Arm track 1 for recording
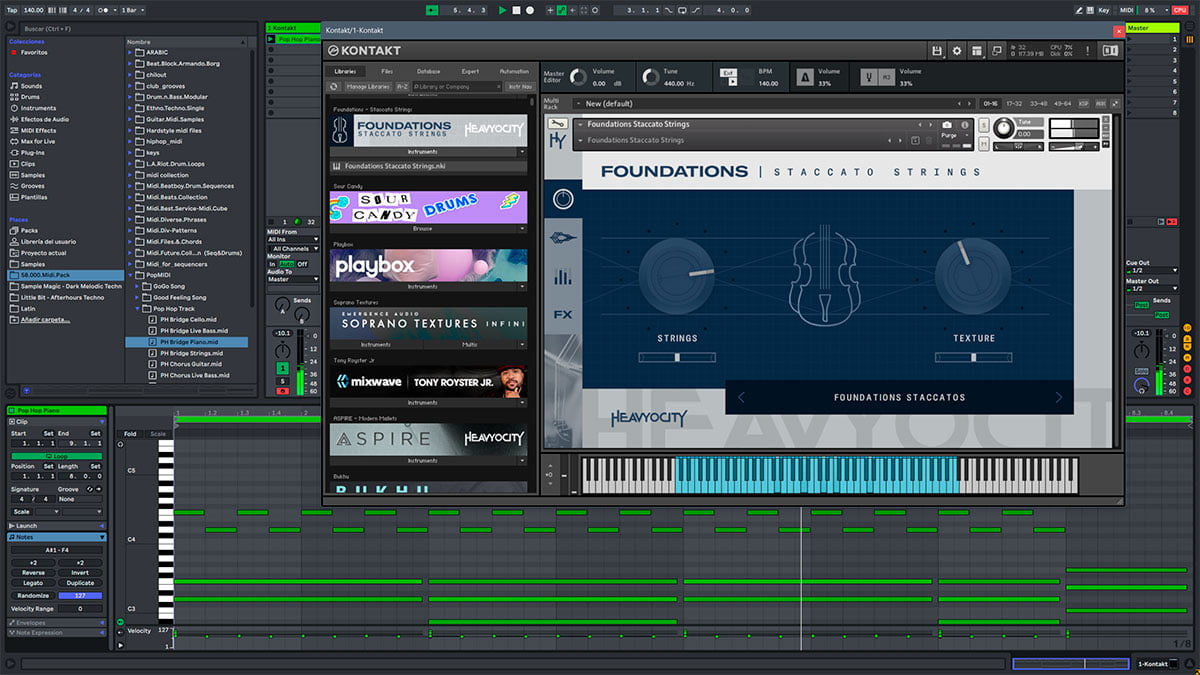1200x675 pixels. tap(283, 391)
